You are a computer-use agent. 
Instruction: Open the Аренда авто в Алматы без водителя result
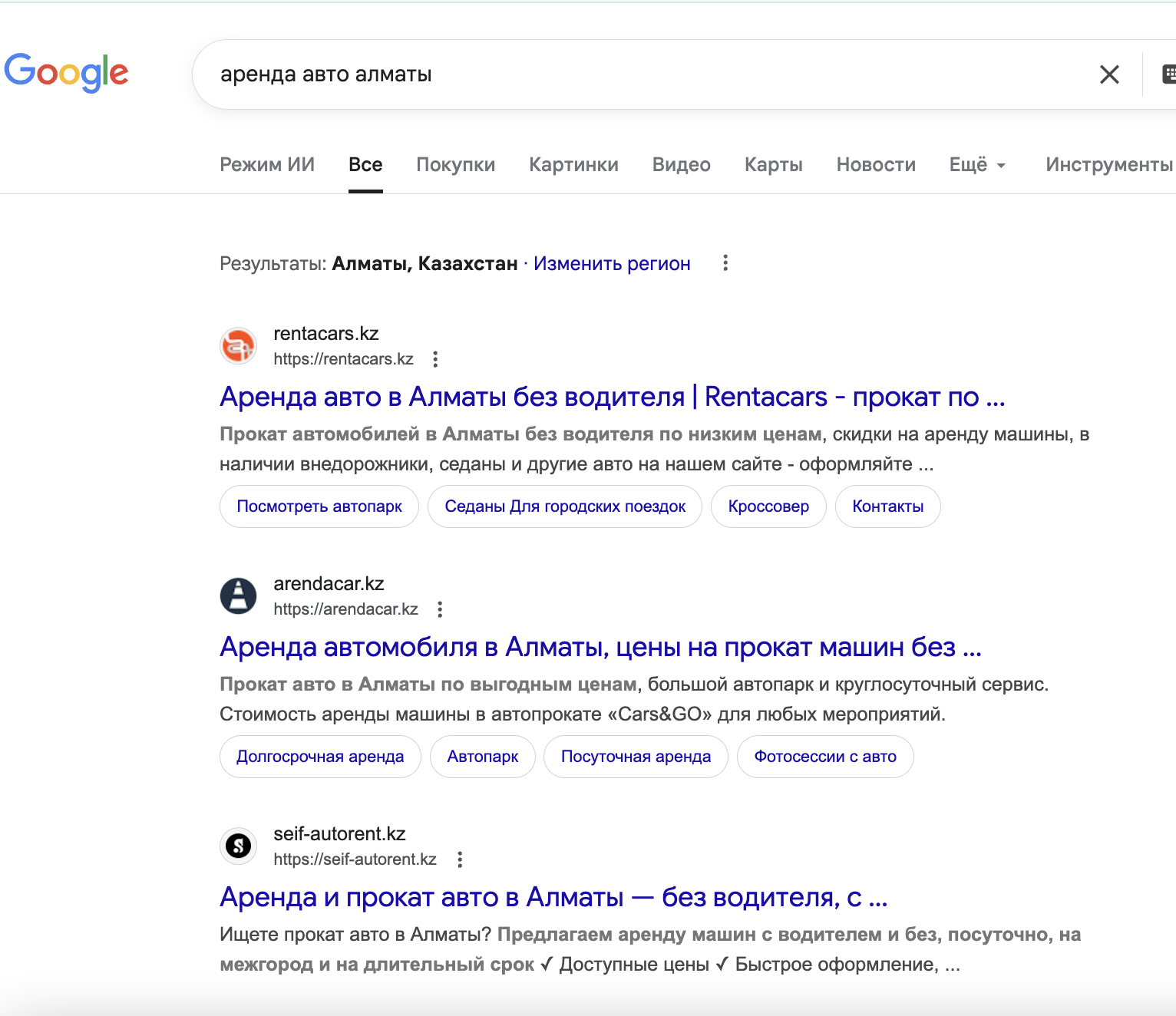click(613, 397)
